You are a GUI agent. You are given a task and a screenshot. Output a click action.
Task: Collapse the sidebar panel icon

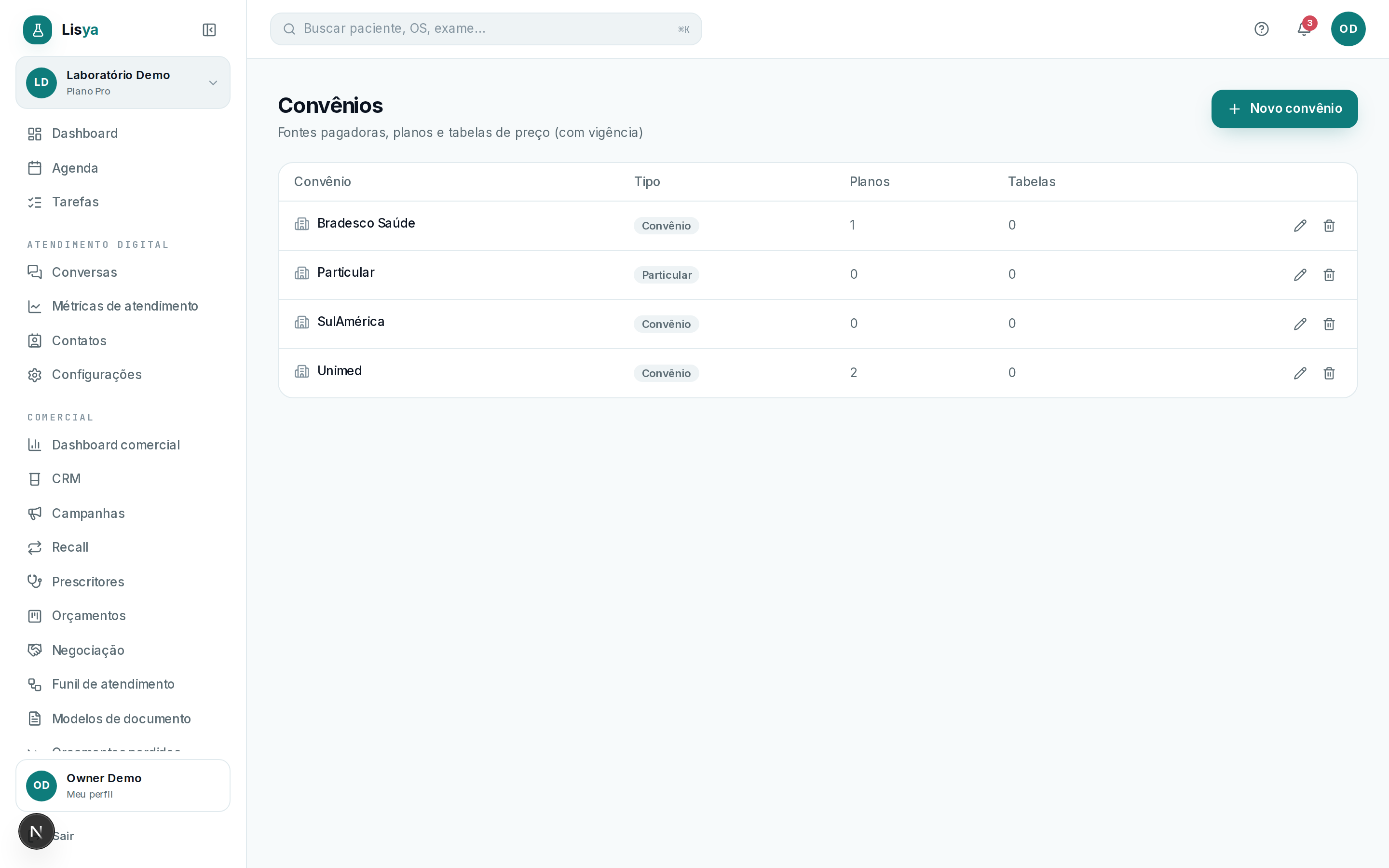click(x=209, y=30)
